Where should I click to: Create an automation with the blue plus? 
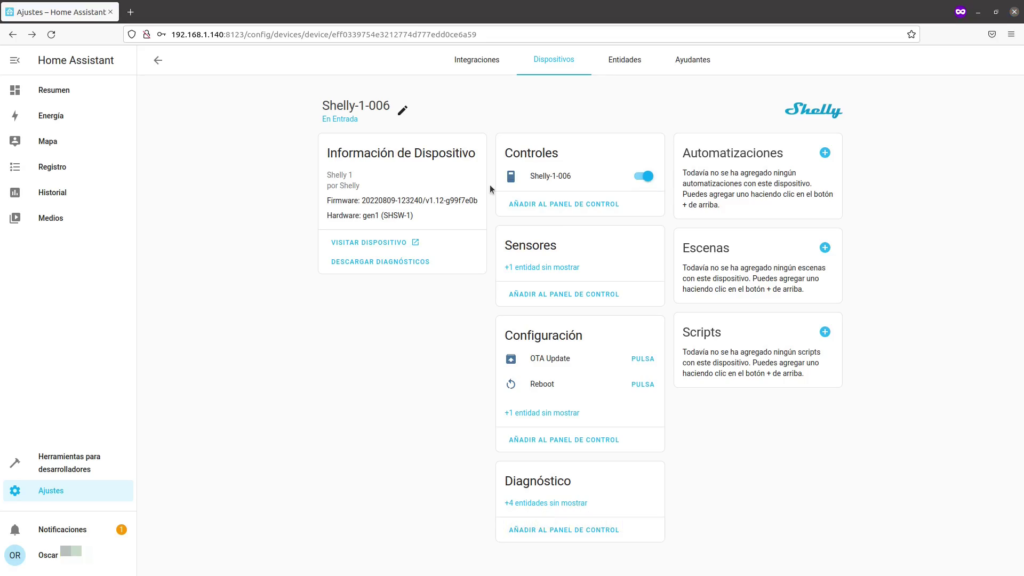[x=827, y=152]
